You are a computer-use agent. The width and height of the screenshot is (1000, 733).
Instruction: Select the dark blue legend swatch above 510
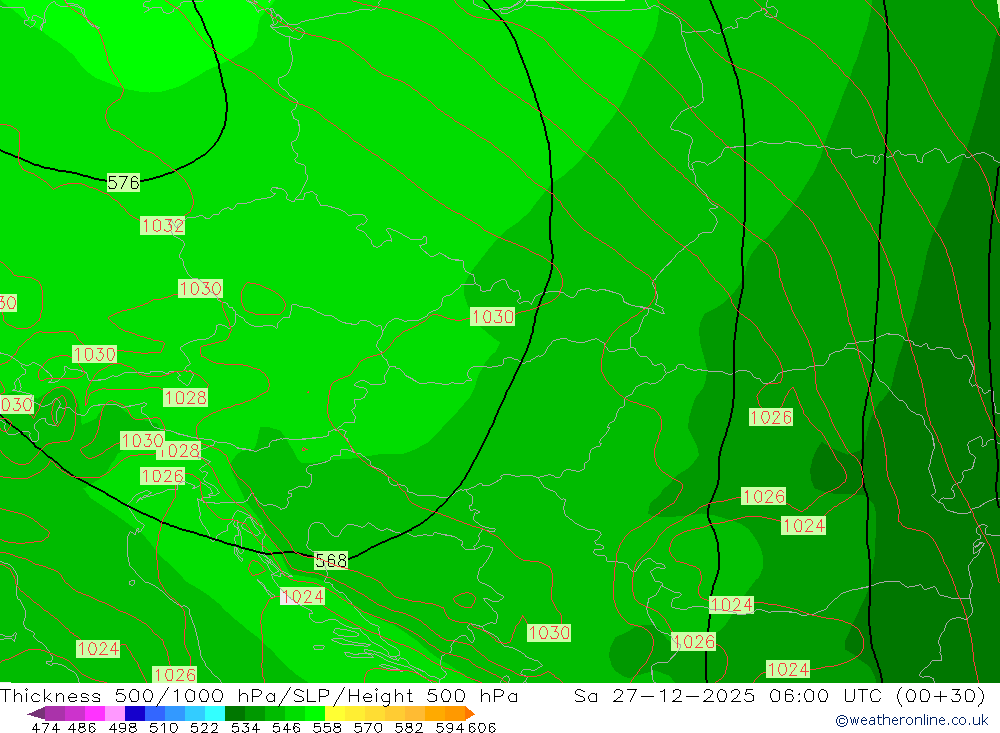coord(135,713)
